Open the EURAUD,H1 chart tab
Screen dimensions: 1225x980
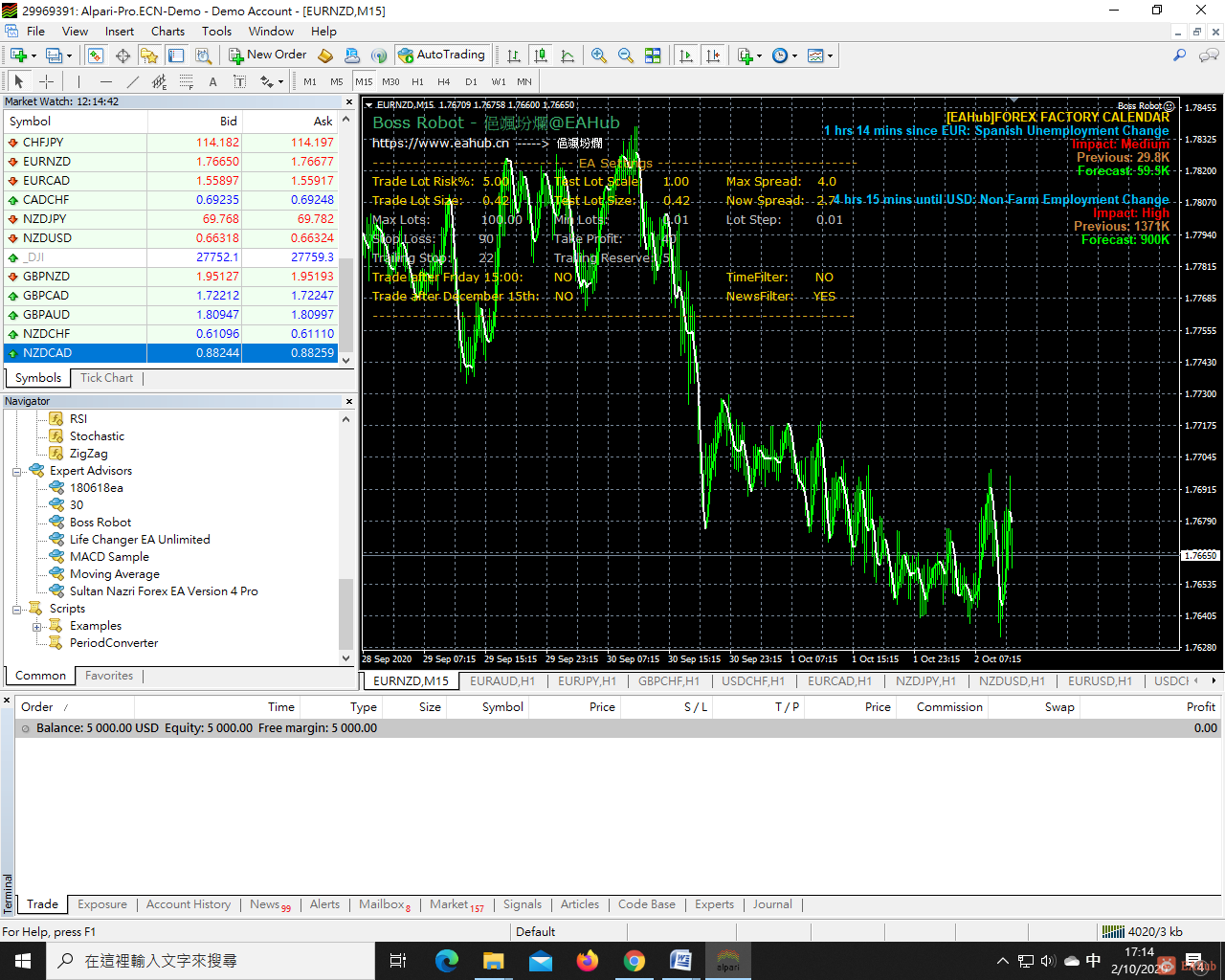(x=502, y=681)
